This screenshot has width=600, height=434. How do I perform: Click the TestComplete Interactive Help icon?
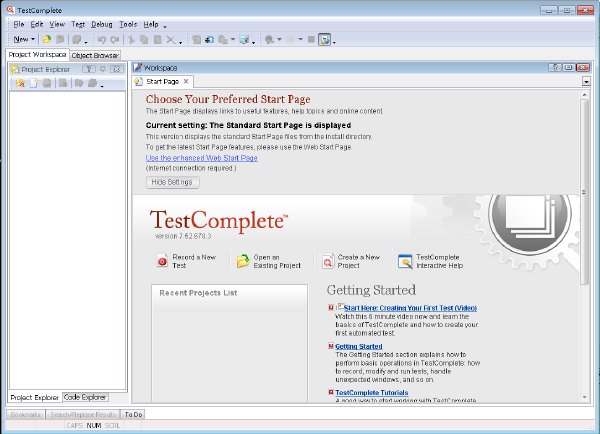(x=405, y=261)
